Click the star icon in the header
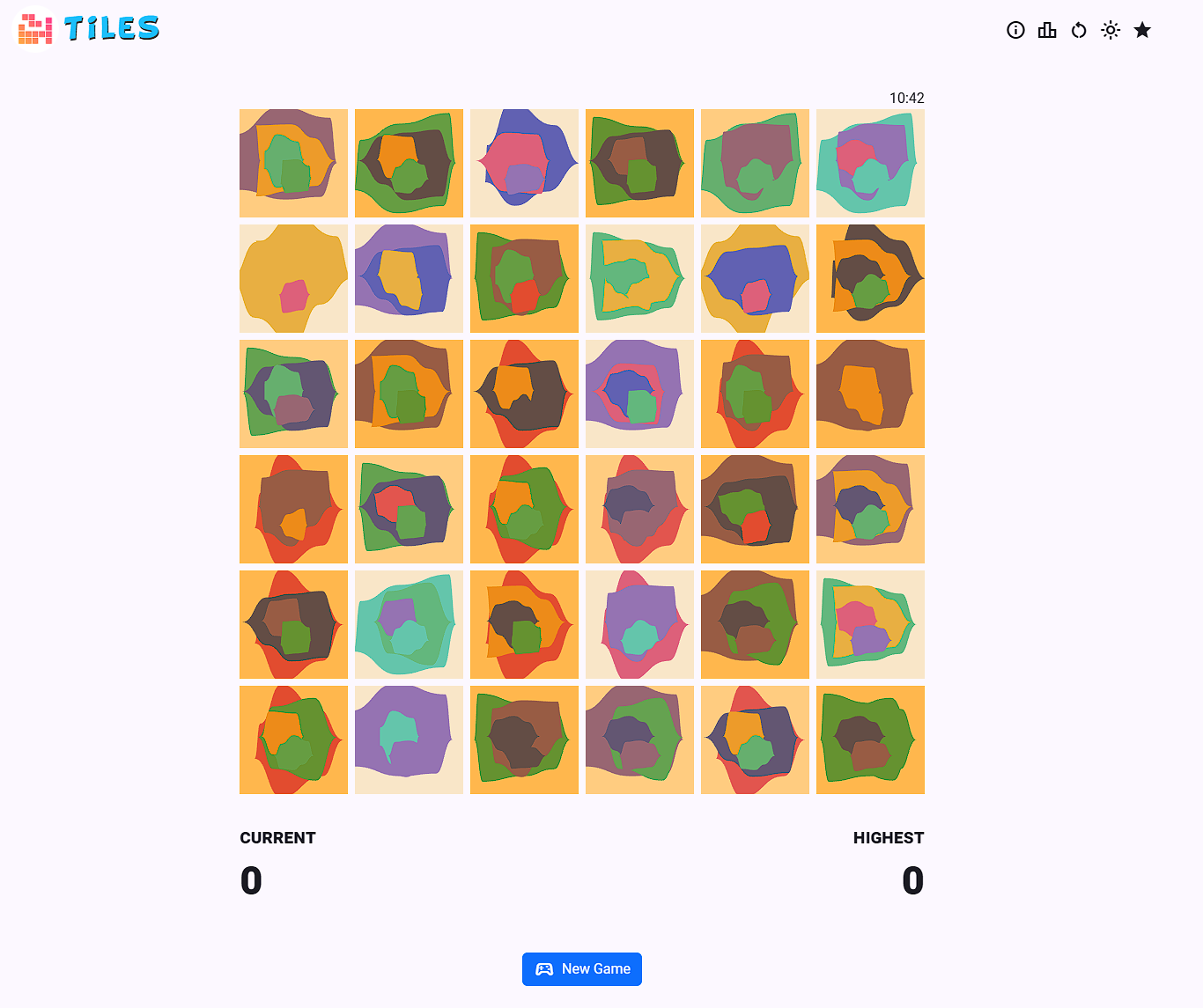Image resolution: width=1203 pixels, height=1008 pixels. [x=1142, y=30]
